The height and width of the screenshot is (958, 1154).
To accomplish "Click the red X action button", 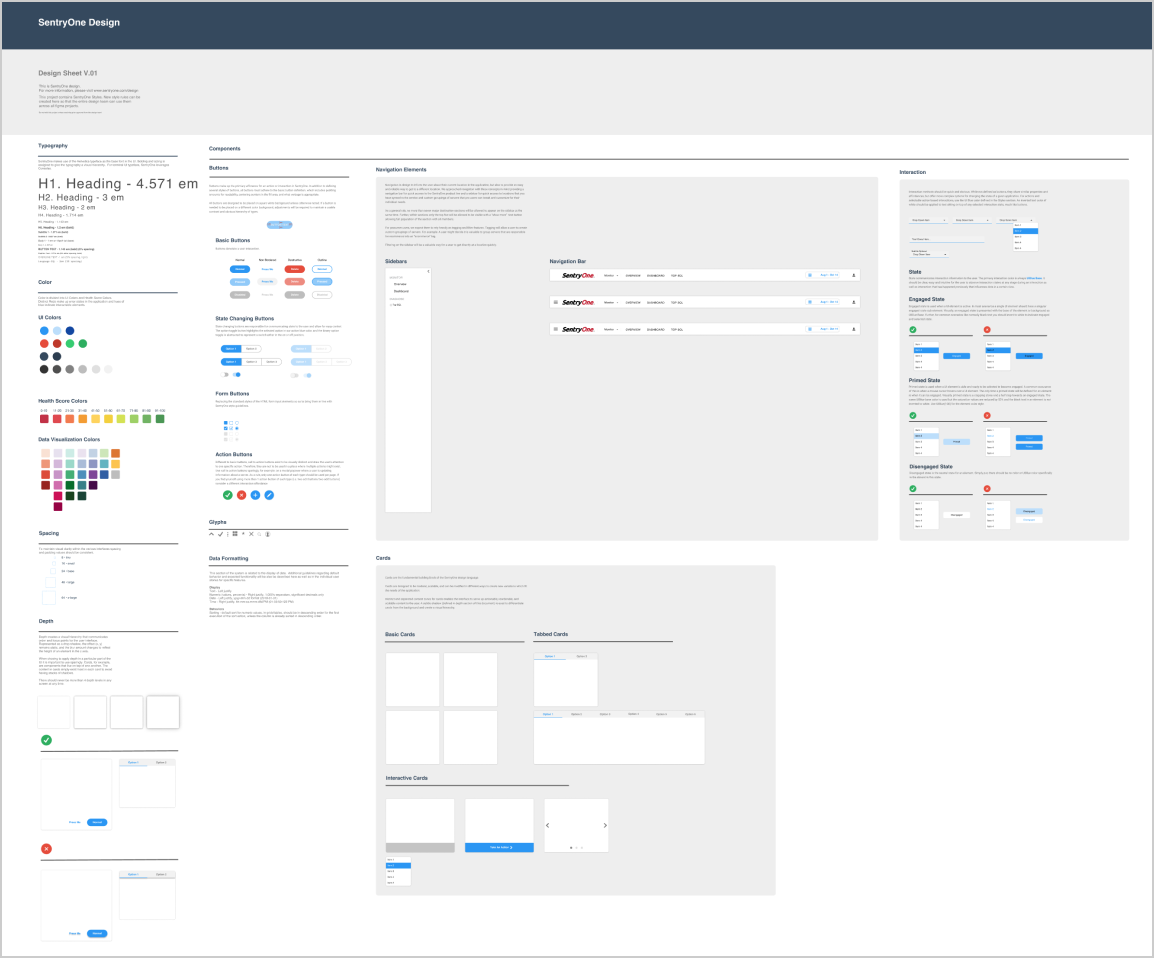I will tap(241, 495).
